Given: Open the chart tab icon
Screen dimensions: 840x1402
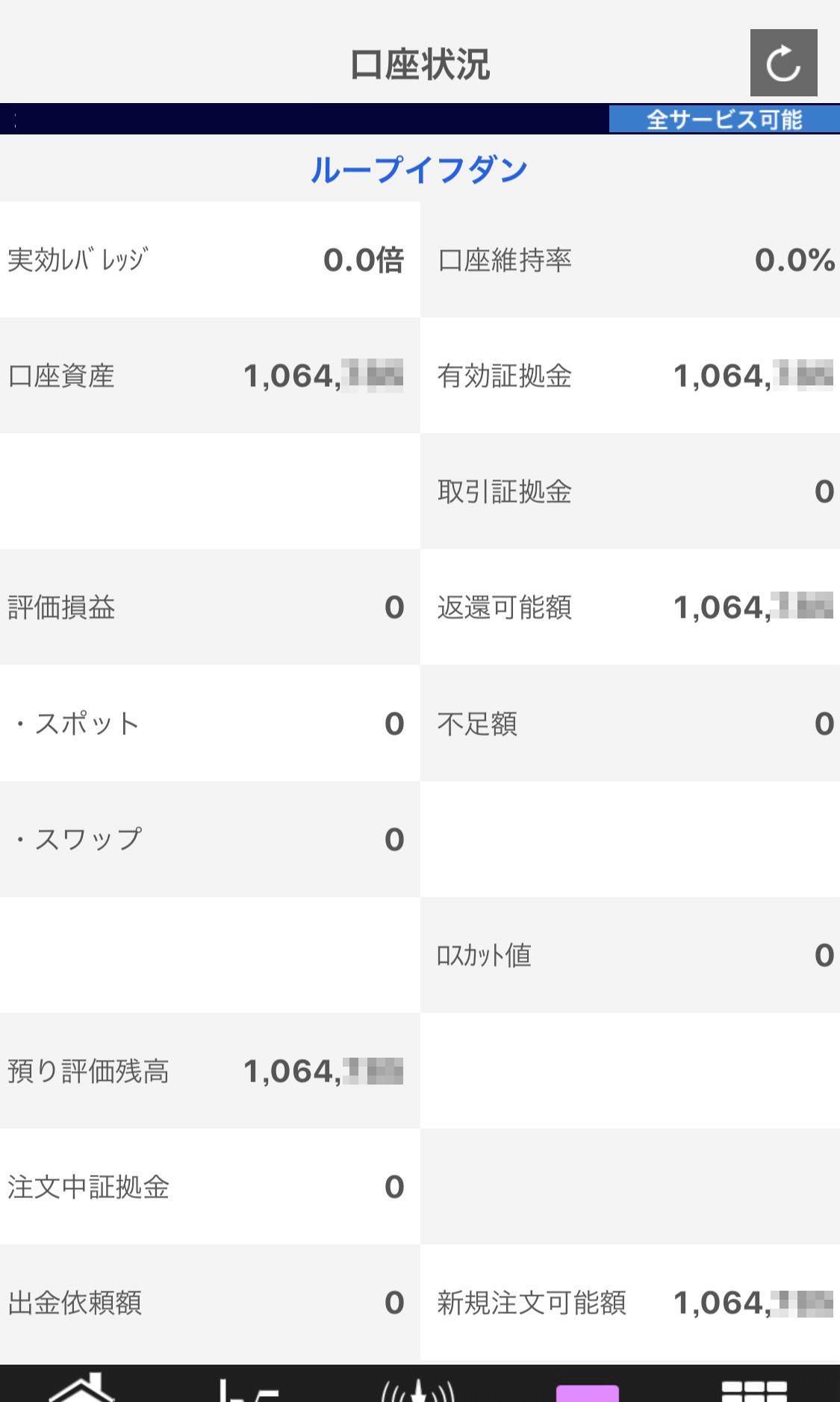Looking at the screenshot, I should pyautogui.click(x=249, y=1389).
